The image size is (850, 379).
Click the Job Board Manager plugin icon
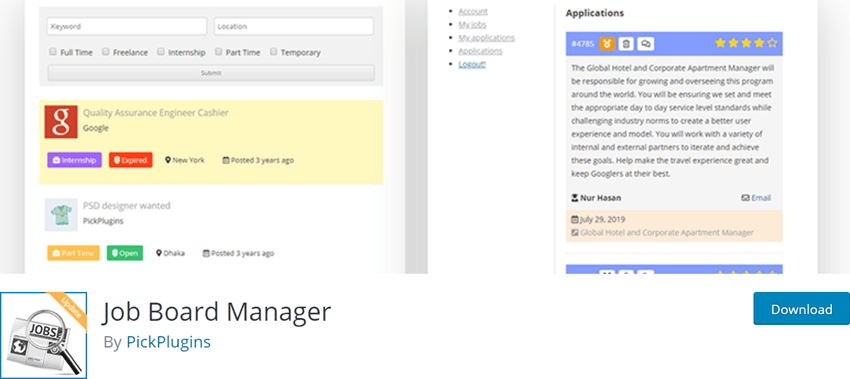pos(43,335)
